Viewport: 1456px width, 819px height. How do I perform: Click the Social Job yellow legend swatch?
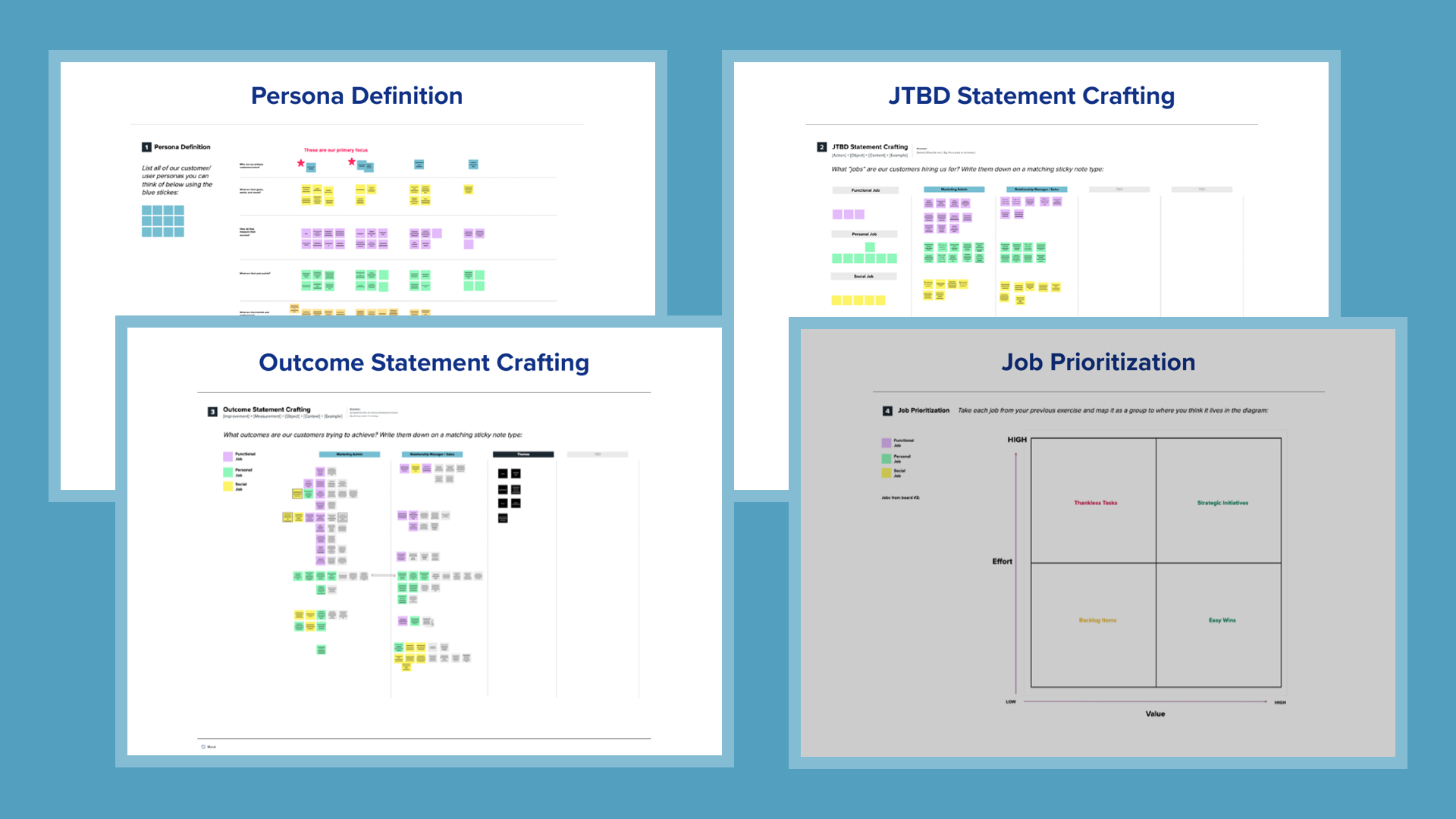click(227, 487)
